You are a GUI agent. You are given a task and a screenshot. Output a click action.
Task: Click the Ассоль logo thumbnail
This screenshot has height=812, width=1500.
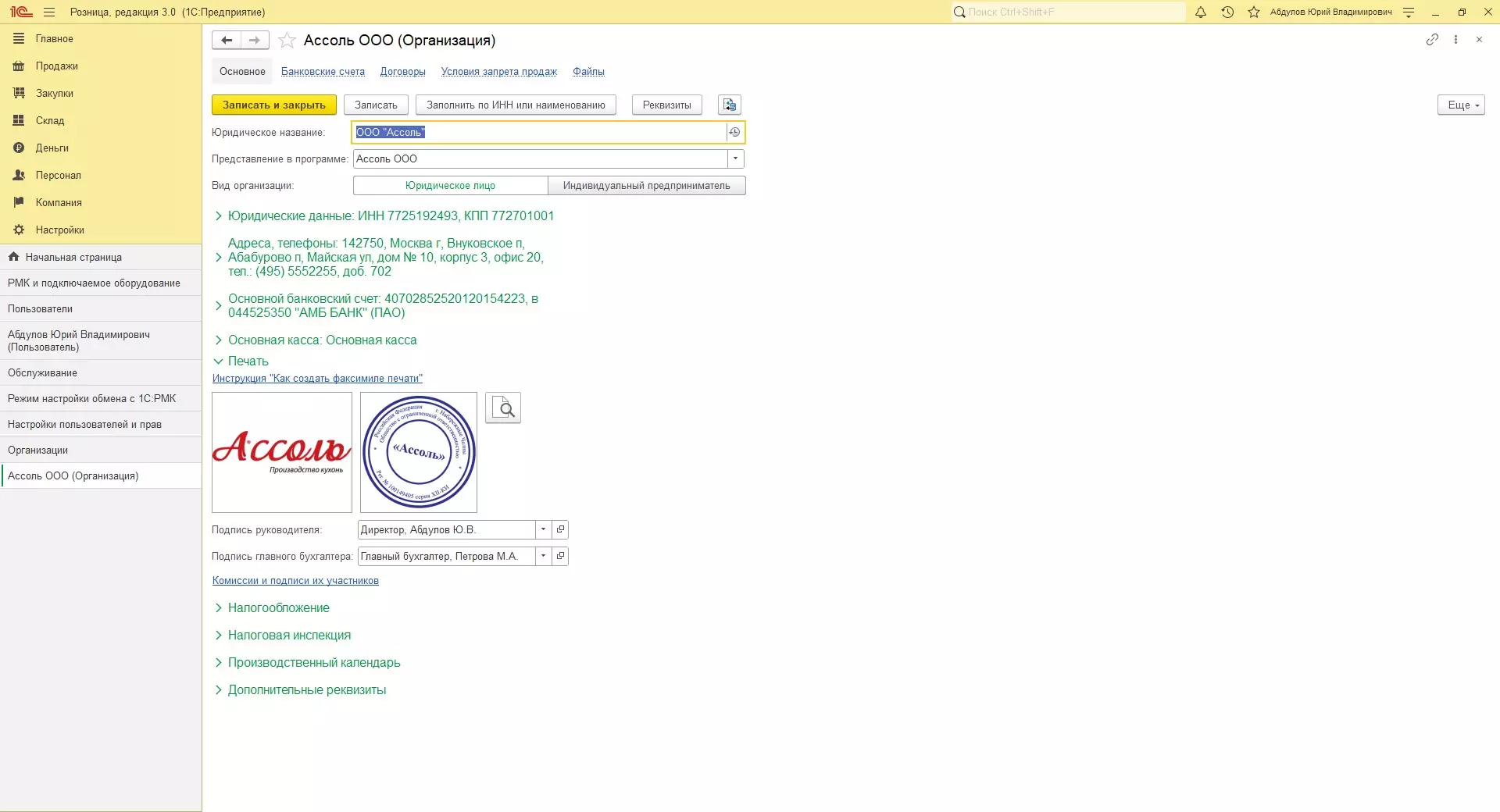click(x=282, y=452)
